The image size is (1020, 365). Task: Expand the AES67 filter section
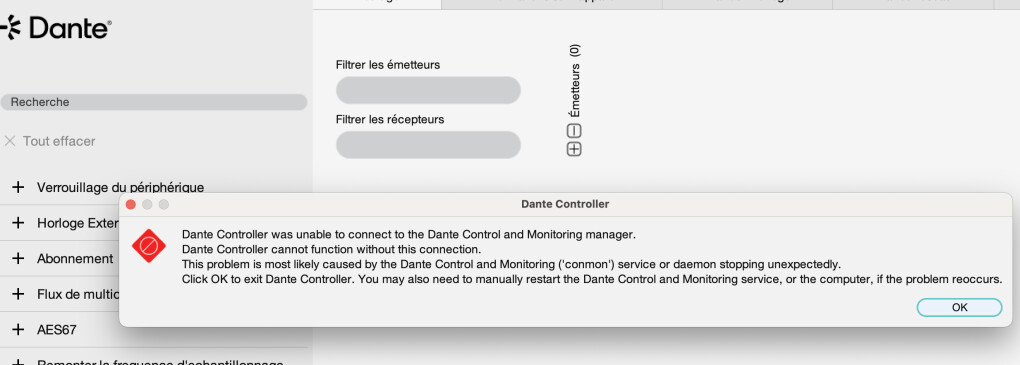pyautogui.click(x=18, y=330)
